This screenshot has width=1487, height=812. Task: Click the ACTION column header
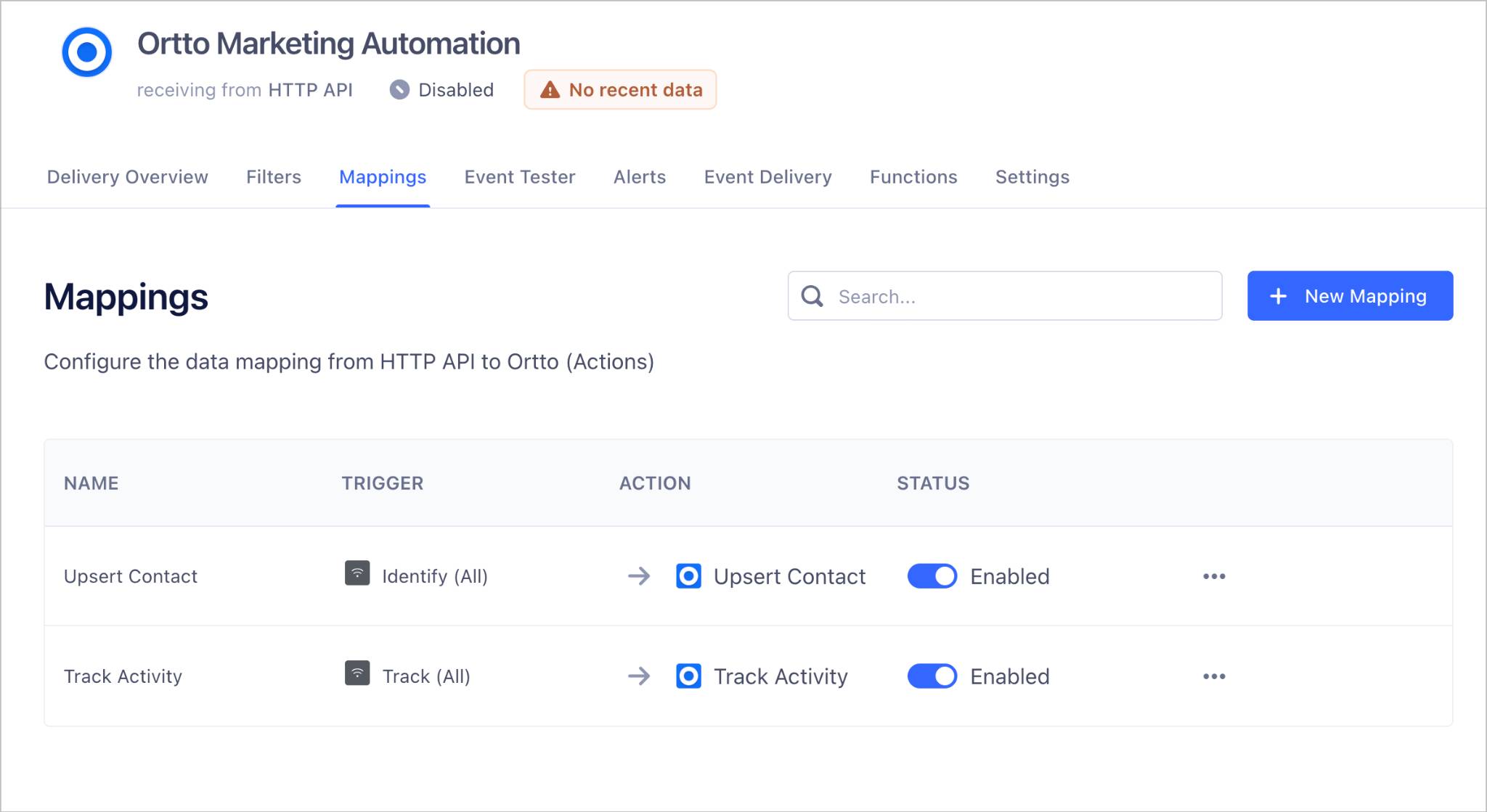tap(655, 483)
